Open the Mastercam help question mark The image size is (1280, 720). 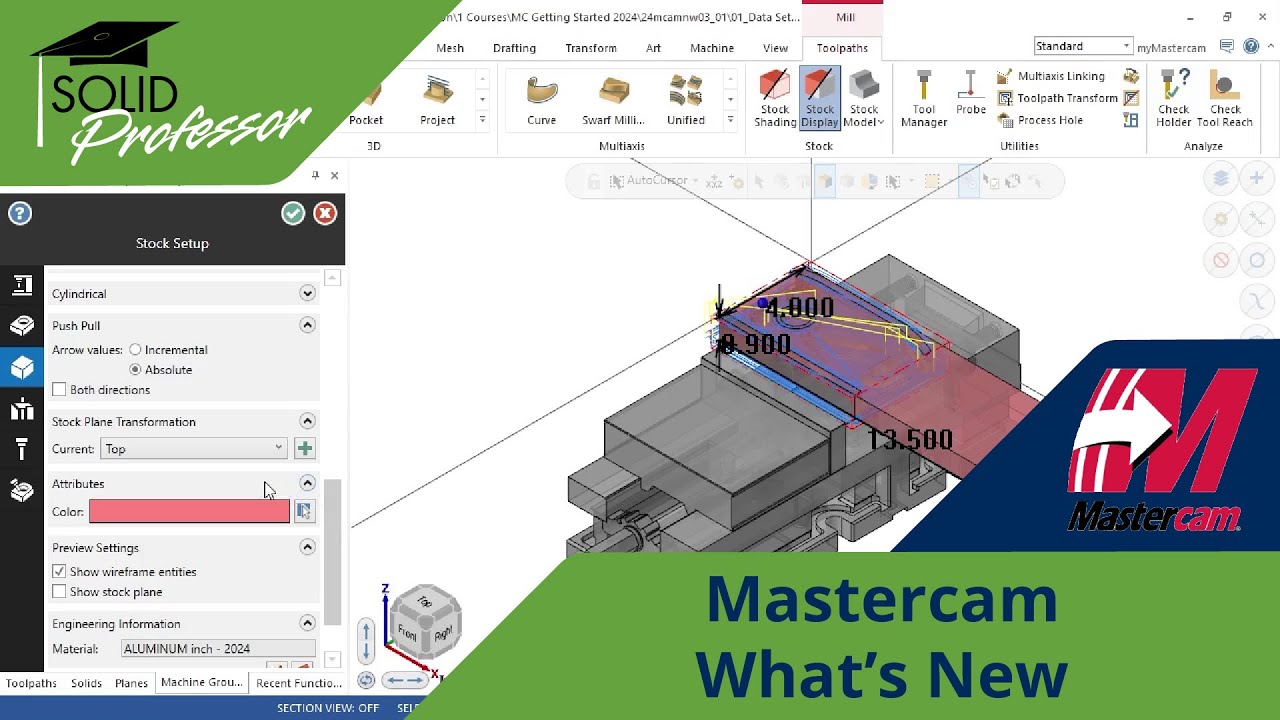(1251, 46)
